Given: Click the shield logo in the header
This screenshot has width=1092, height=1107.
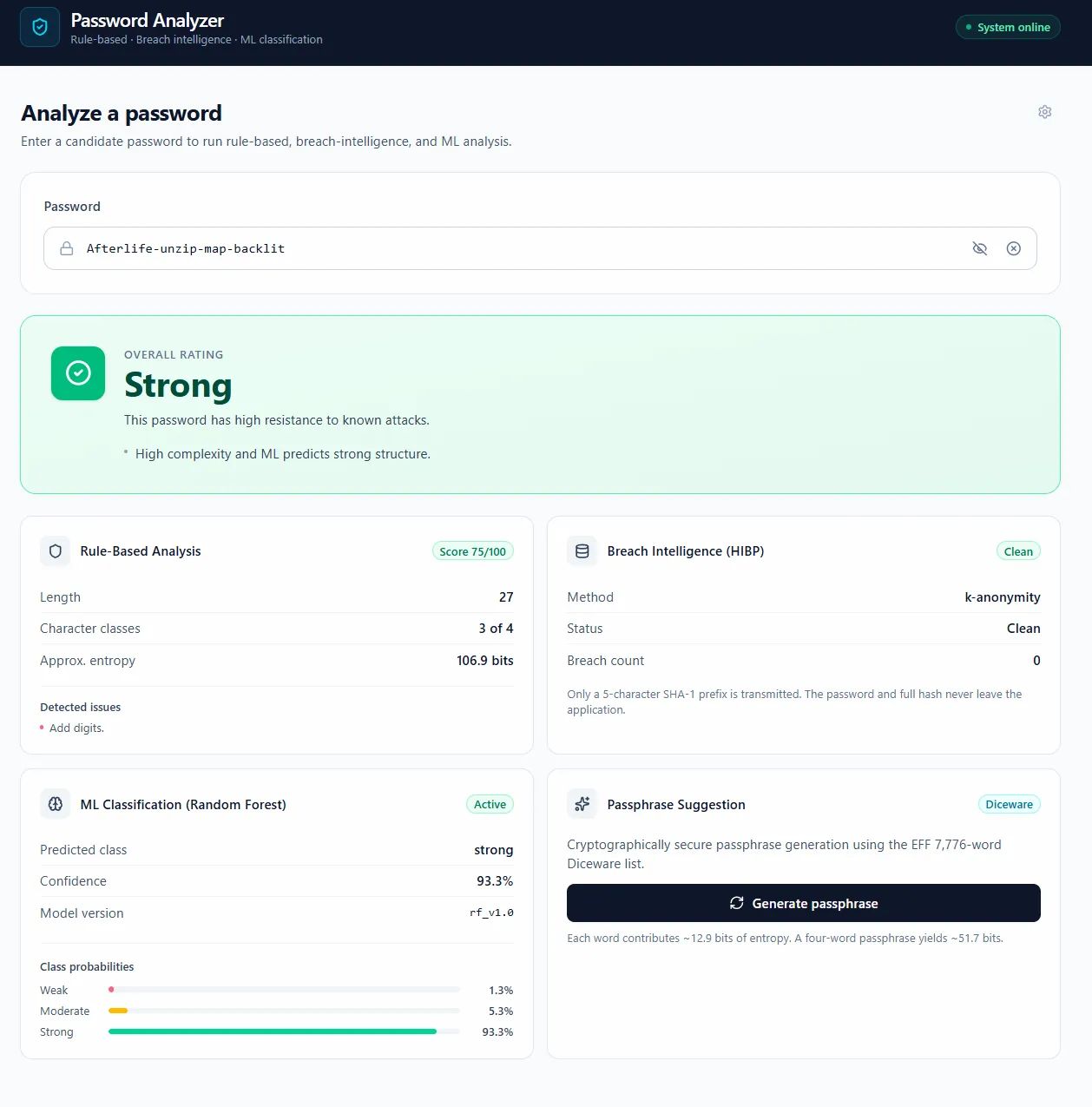Looking at the screenshot, I should click(40, 27).
